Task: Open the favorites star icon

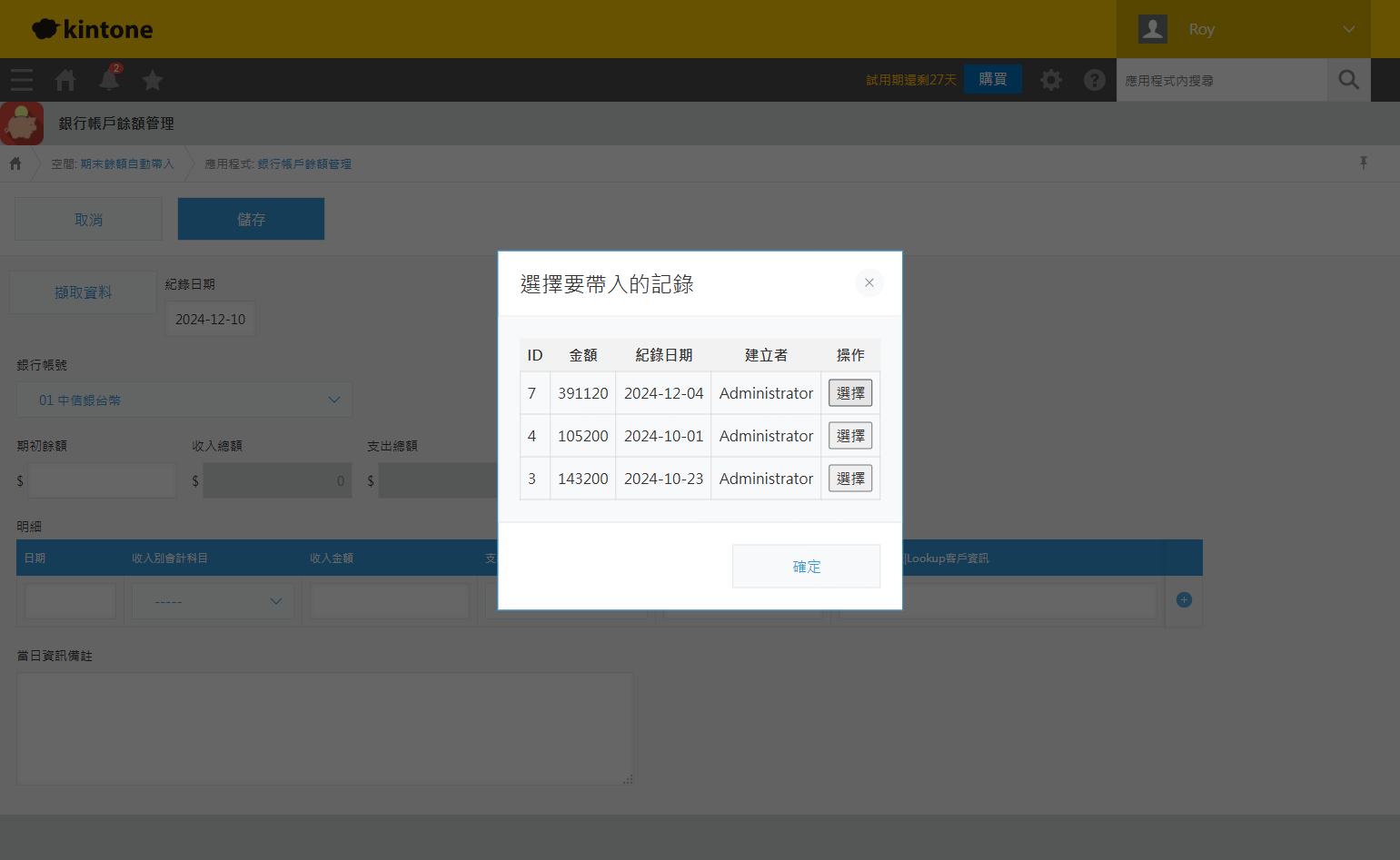Action: (x=153, y=80)
